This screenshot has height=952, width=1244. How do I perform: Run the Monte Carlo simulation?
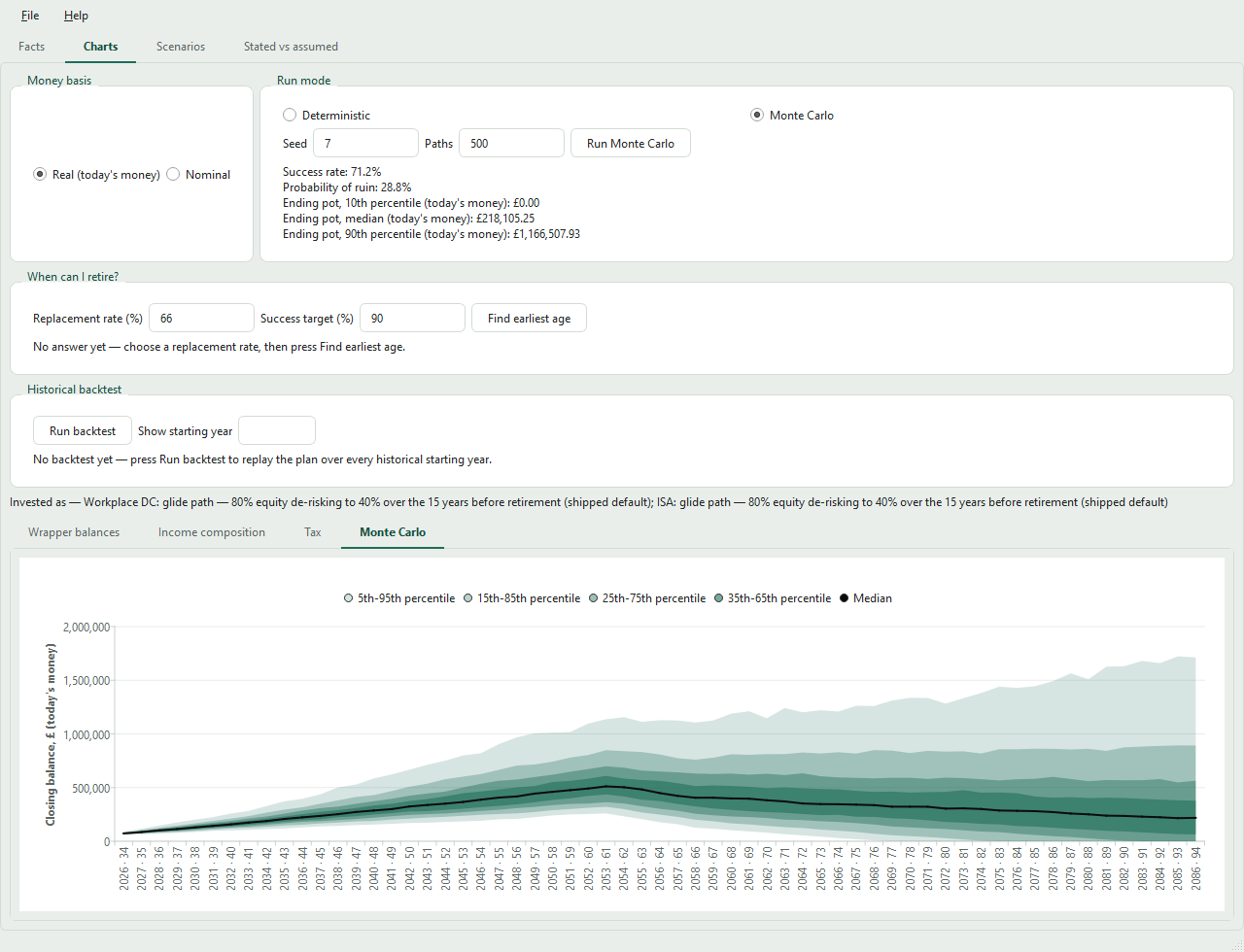coord(631,143)
